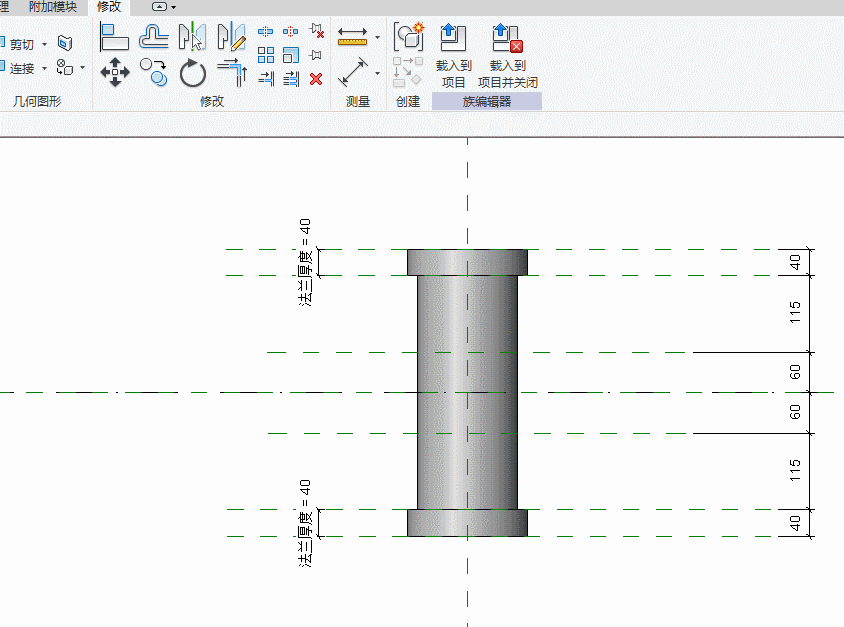
Task: Click the red Delete icon
Action: tap(316, 79)
